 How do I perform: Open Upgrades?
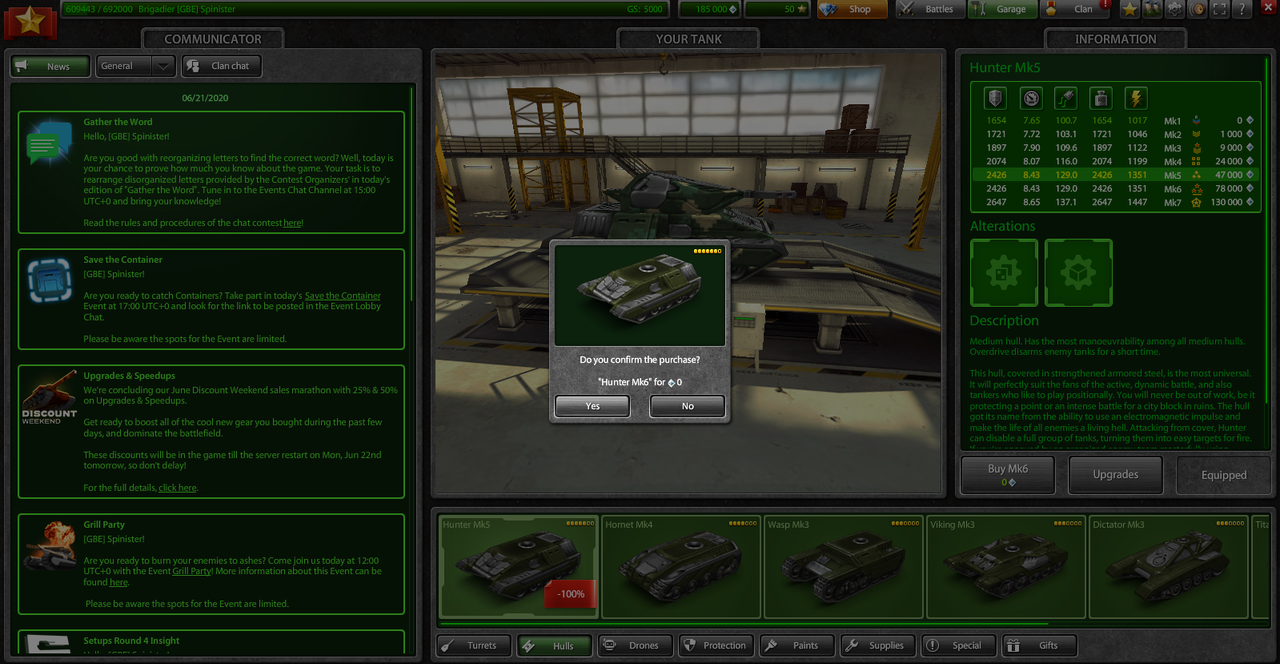point(1115,475)
